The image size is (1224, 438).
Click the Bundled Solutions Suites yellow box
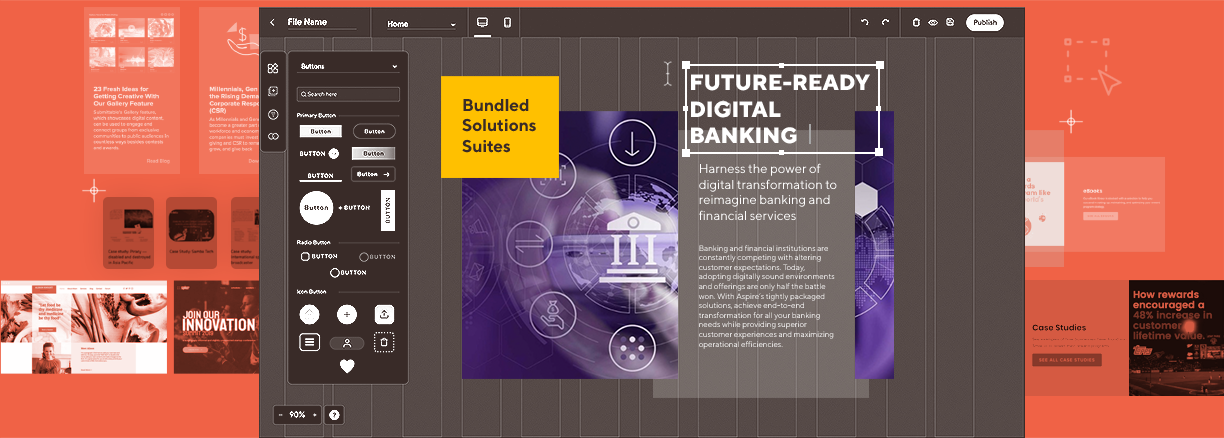(x=499, y=126)
